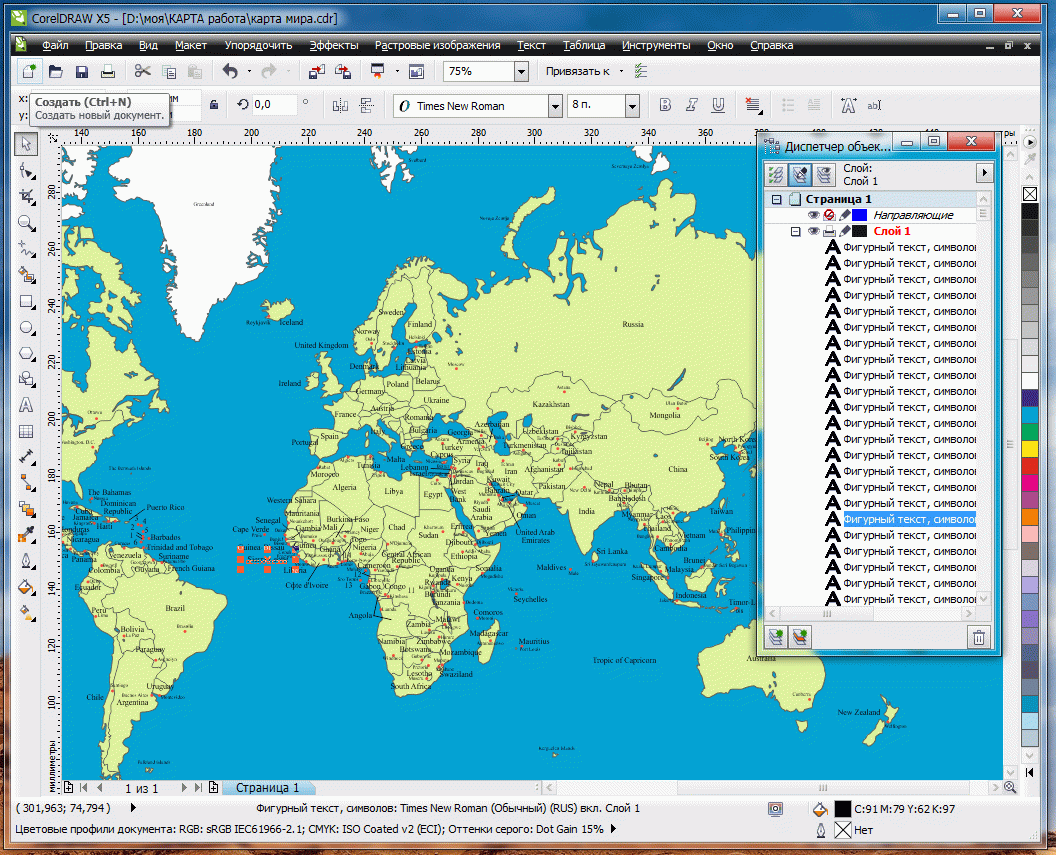The height and width of the screenshot is (855, 1056).
Task: Select the Zoom tool in the toolbox
Action: pos(27,223)
